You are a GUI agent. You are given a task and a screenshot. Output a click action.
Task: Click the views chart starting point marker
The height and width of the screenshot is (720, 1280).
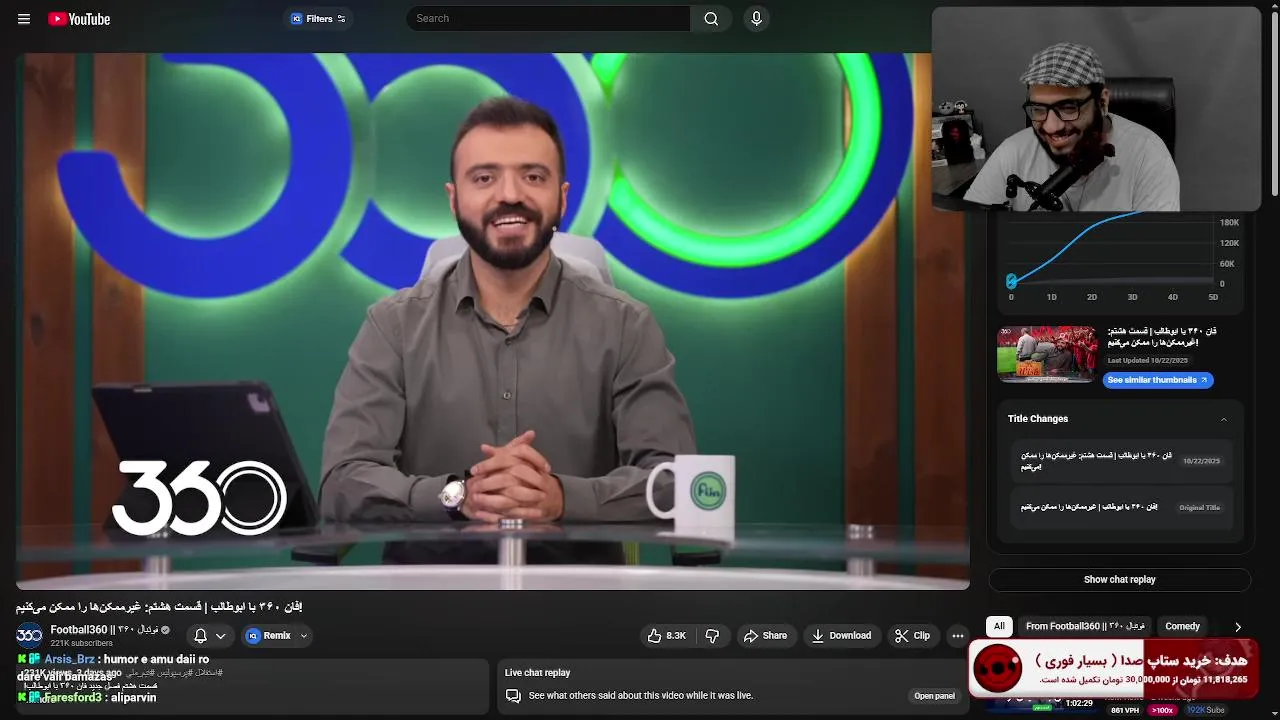(1011, 281)
